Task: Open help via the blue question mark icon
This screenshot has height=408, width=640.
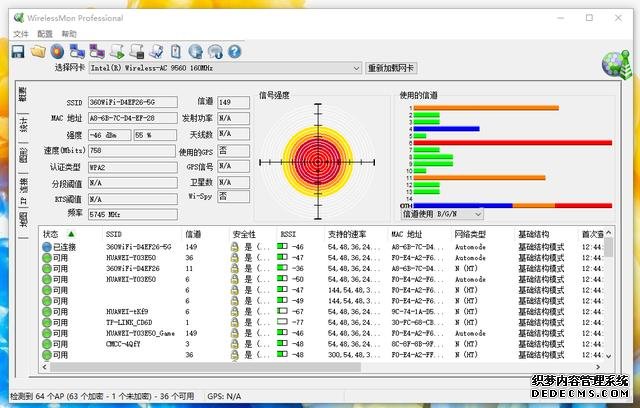Action: [x=235, y=52]
